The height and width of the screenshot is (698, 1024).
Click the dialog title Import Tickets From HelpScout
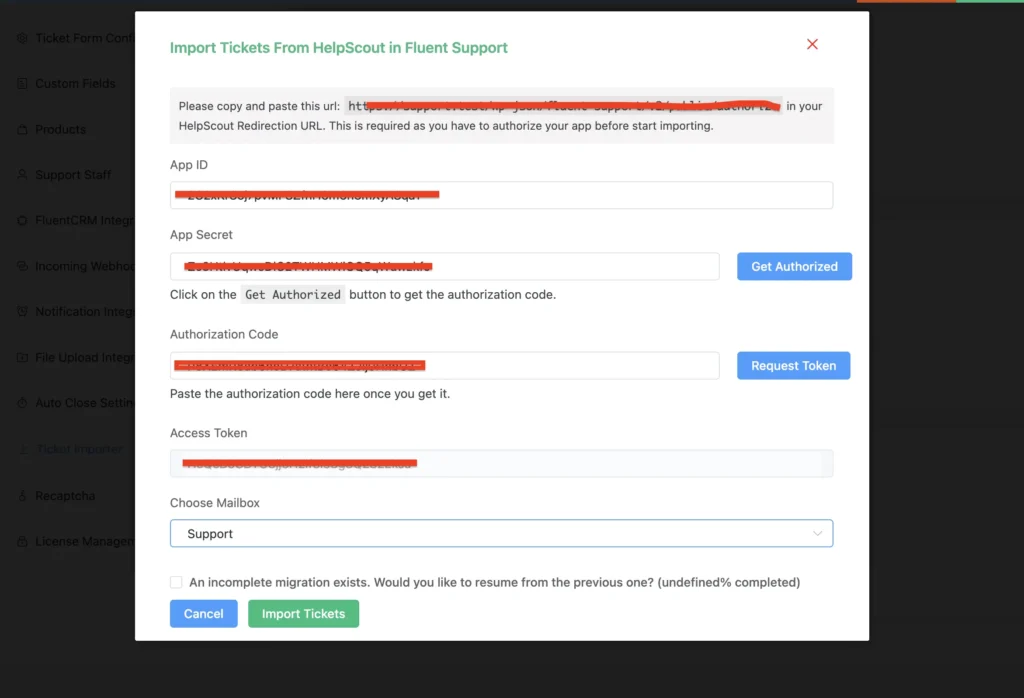pos(338,48)
